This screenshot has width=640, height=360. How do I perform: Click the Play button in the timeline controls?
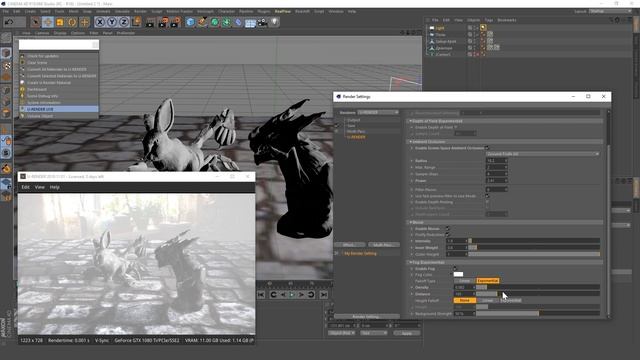coord(292,295)
